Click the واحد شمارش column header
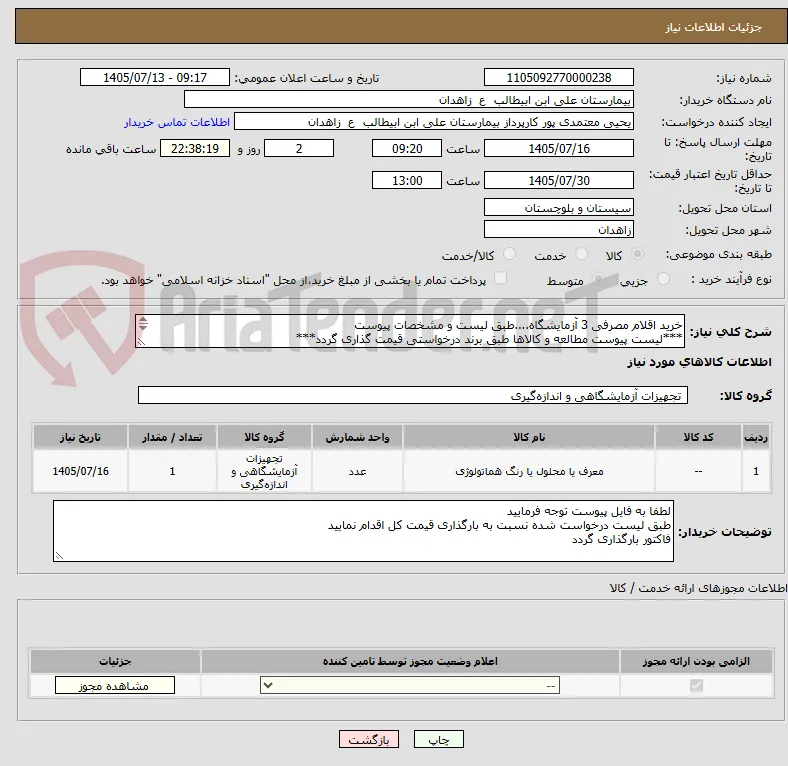This screenshot has height=766, width=788. click(x=357, y=437)
